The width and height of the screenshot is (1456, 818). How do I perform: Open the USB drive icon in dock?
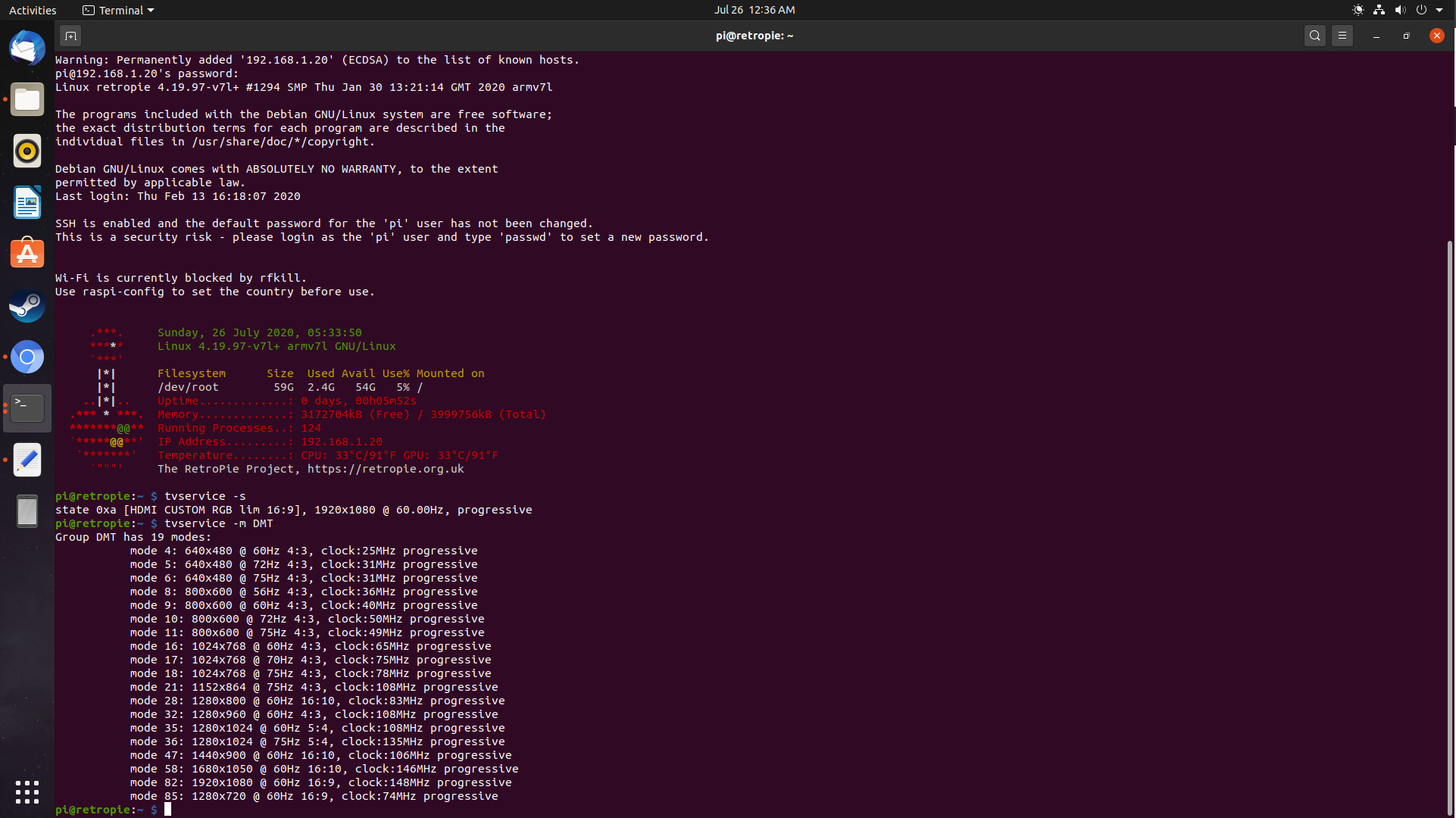(27, 511)
